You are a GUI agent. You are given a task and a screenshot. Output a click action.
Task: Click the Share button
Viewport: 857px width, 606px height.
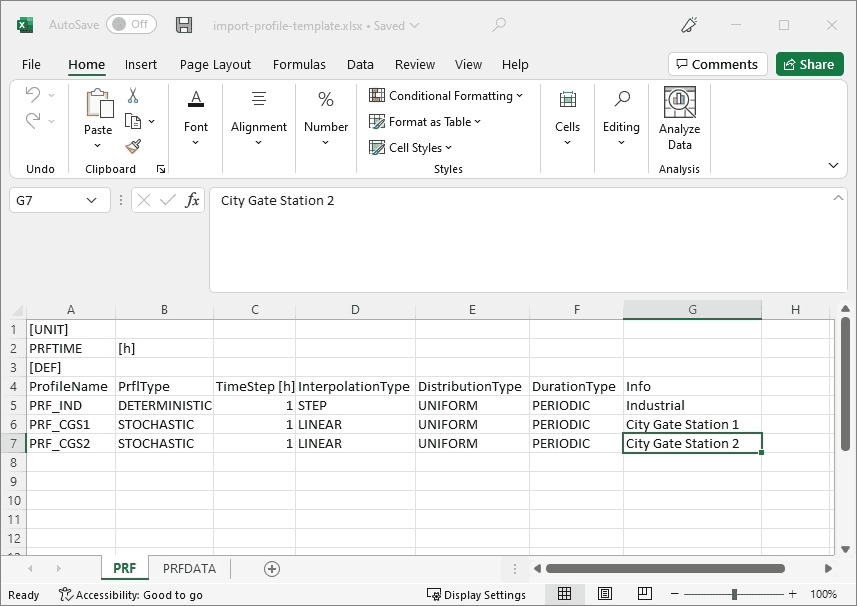point(809,63)
